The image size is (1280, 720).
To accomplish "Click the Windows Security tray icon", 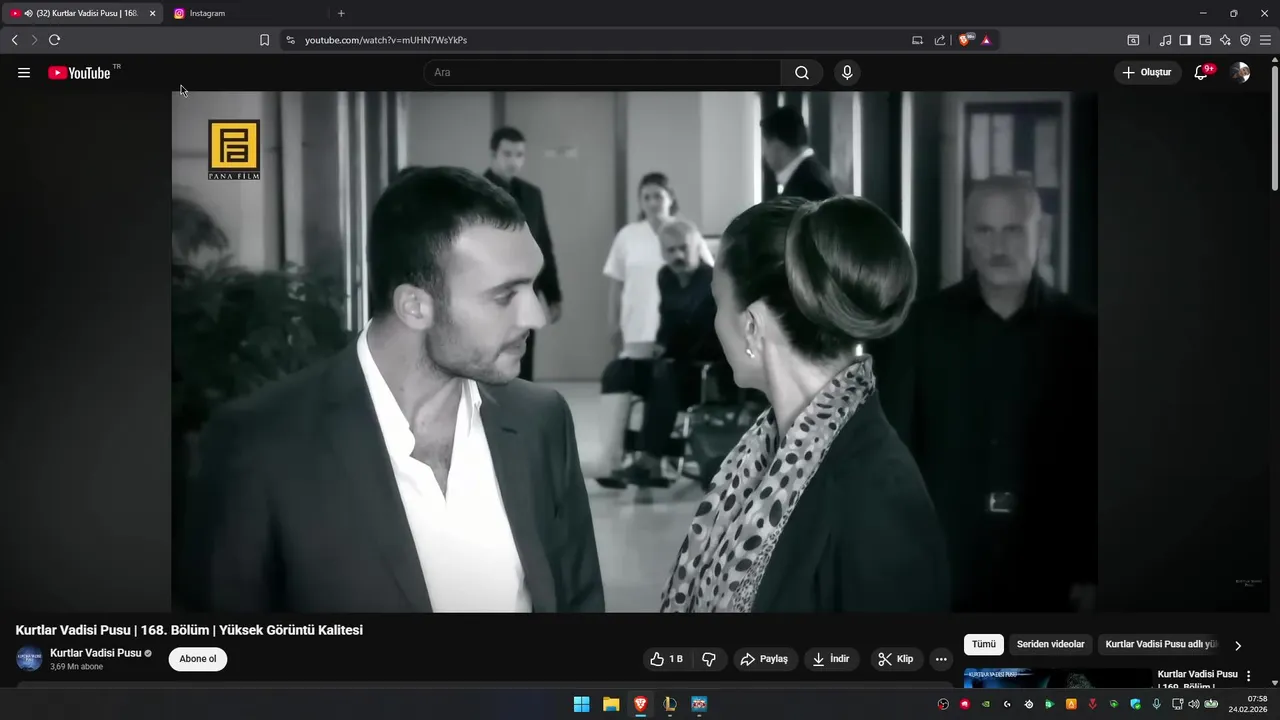I will (1135, 704).
